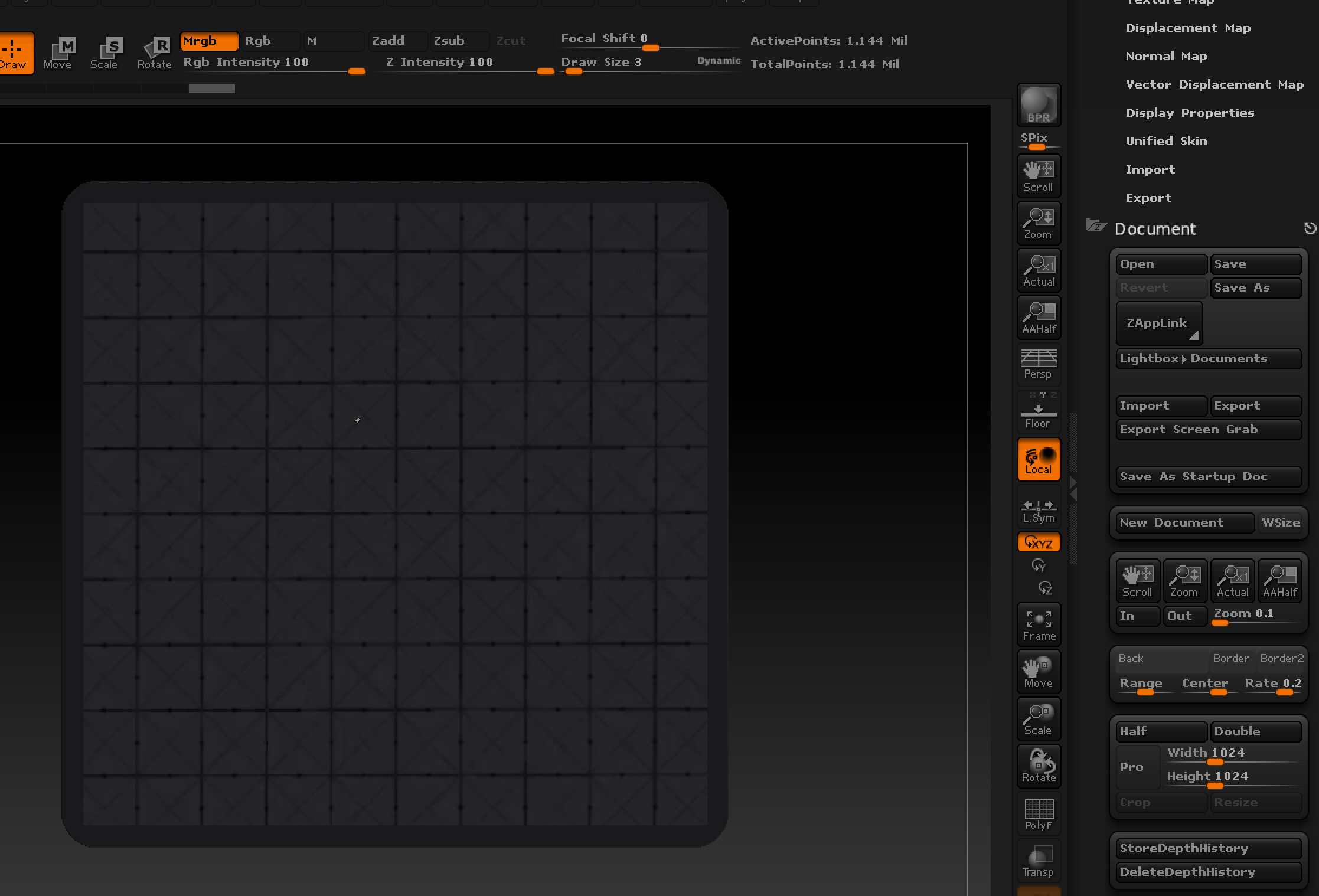Open Lightbox Documents
Image resolution: width=1319 pixels, height=896 pixels.
(x=1209, y=359)
